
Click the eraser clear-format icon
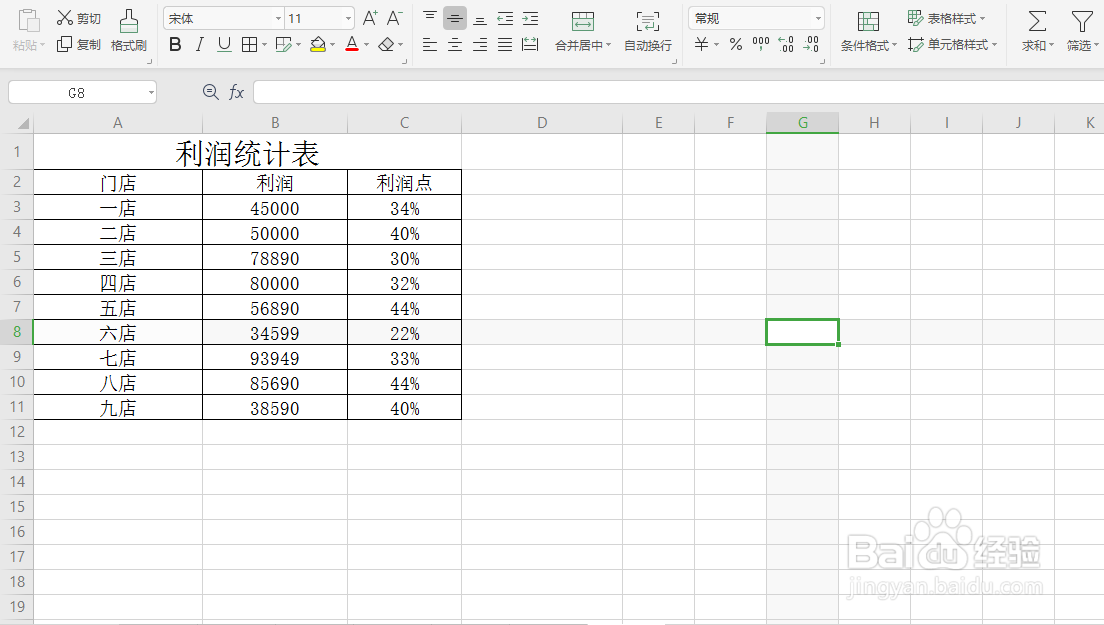(386, 45)
